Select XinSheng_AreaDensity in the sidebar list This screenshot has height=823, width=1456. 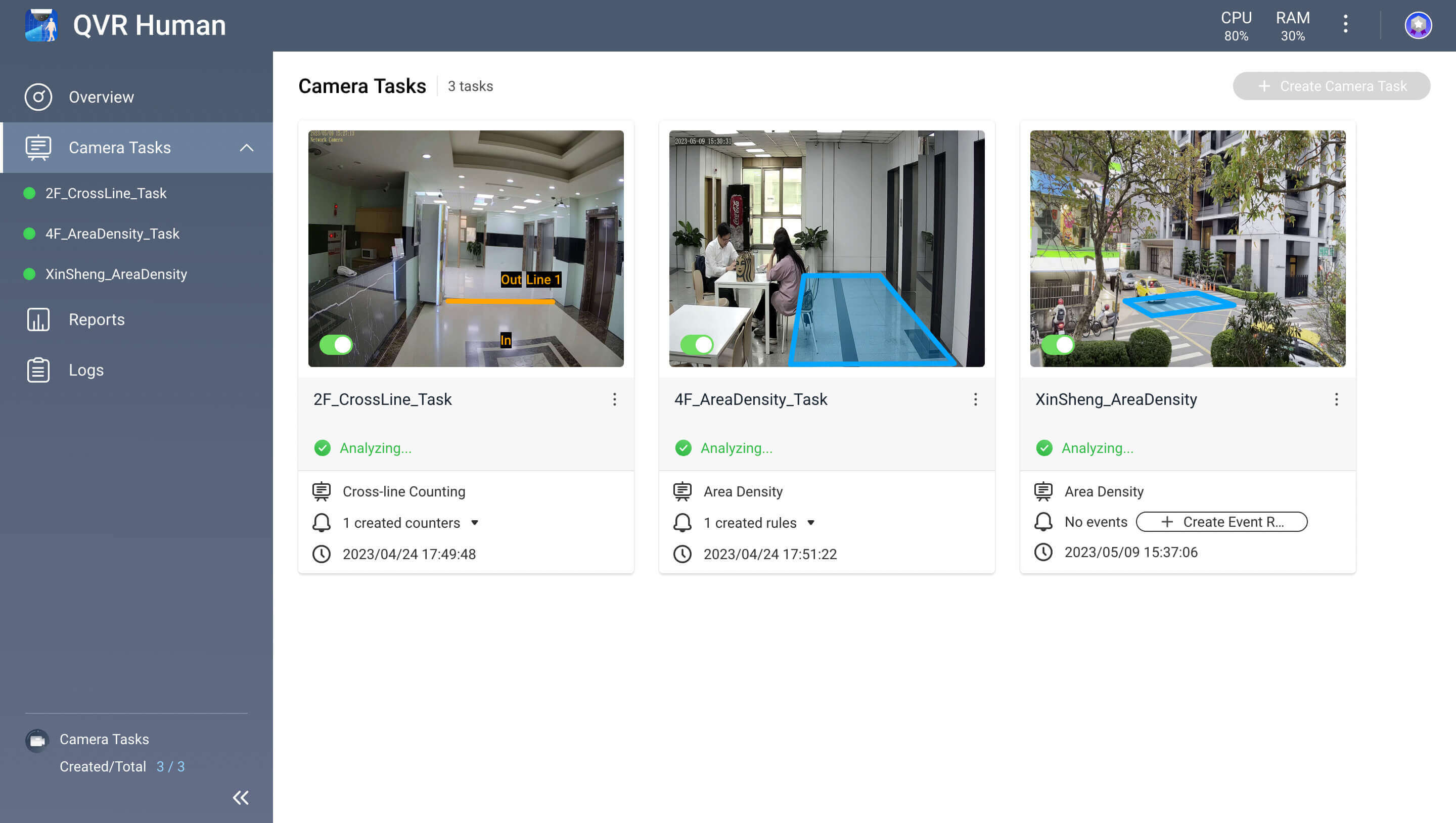click(116, 274)
